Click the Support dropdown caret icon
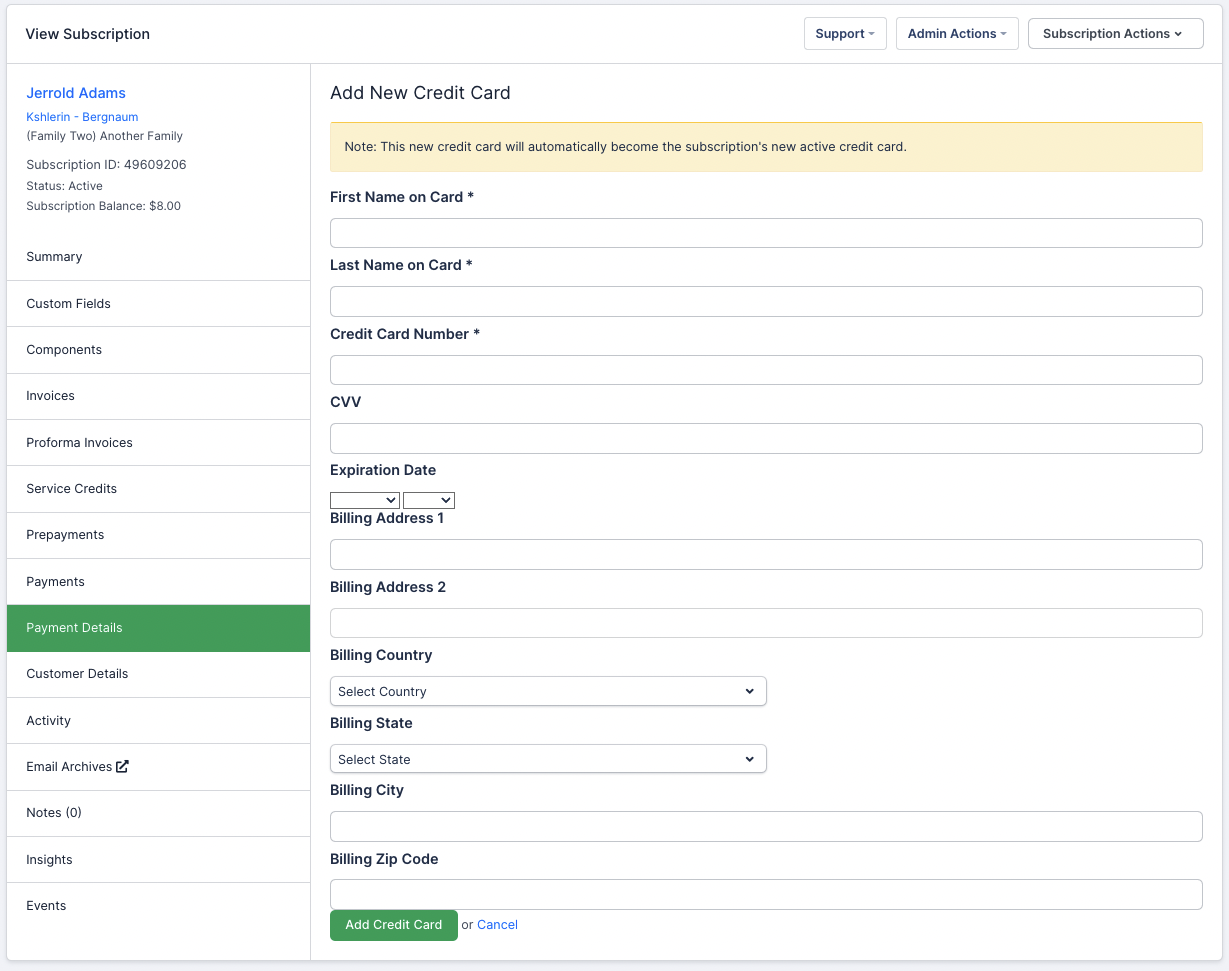The image size is (1229, 971). point(871,33)
